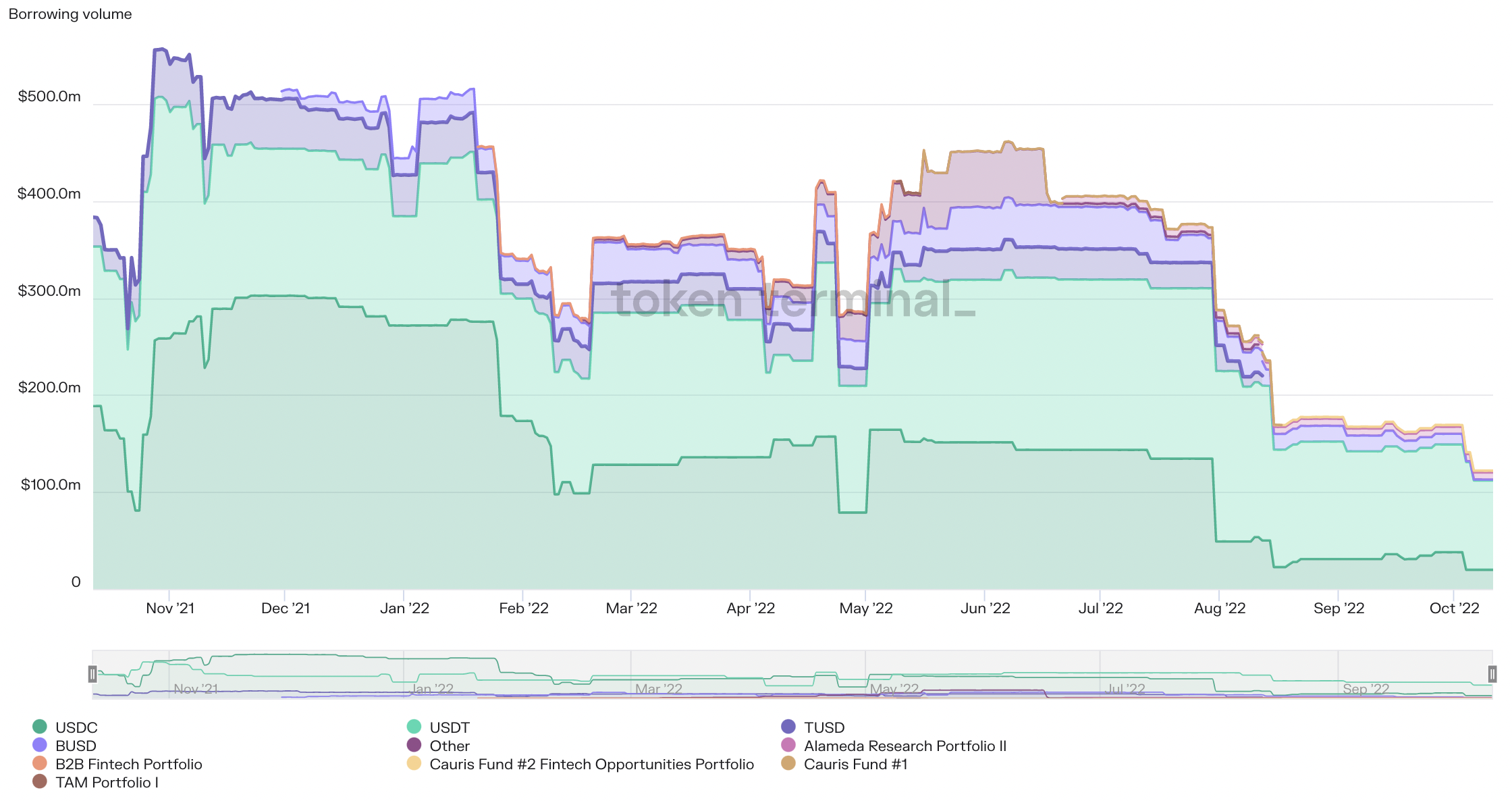1512x801 pixels.
Task: Click the token terminal watermark
Action: [792, 300]
